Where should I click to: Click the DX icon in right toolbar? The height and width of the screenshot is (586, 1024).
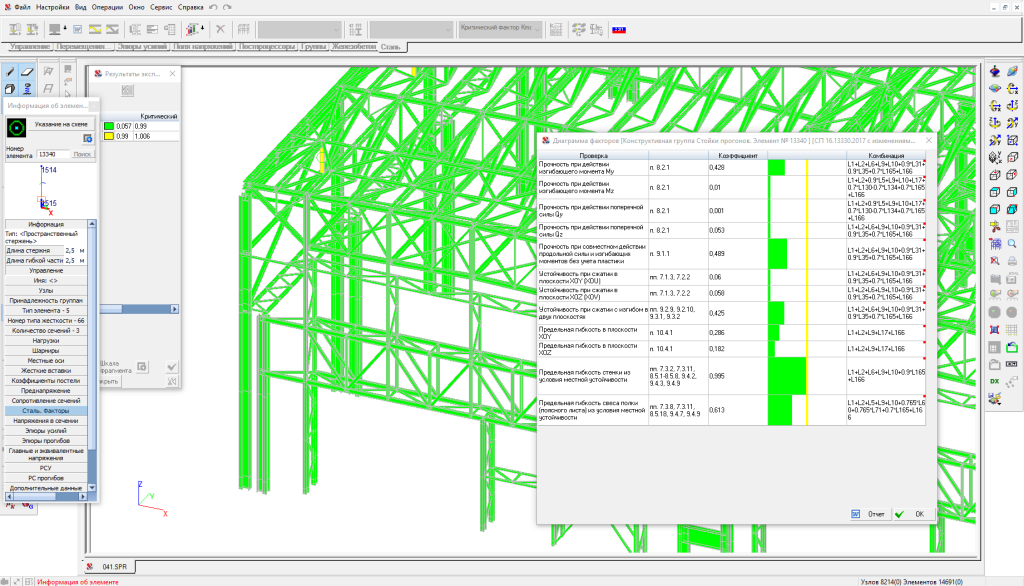pos(995,382)
